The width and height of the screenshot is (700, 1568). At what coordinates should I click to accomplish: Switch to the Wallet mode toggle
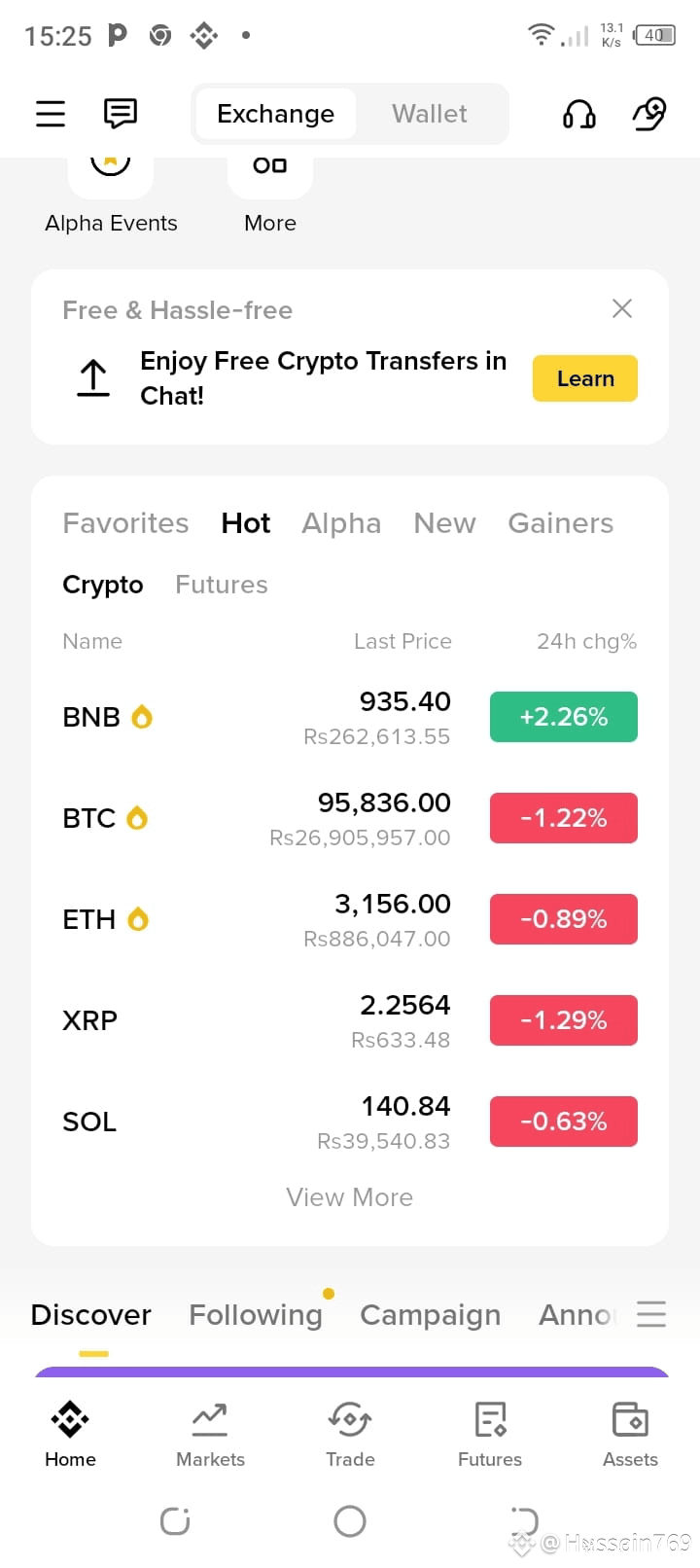[430, 114]
